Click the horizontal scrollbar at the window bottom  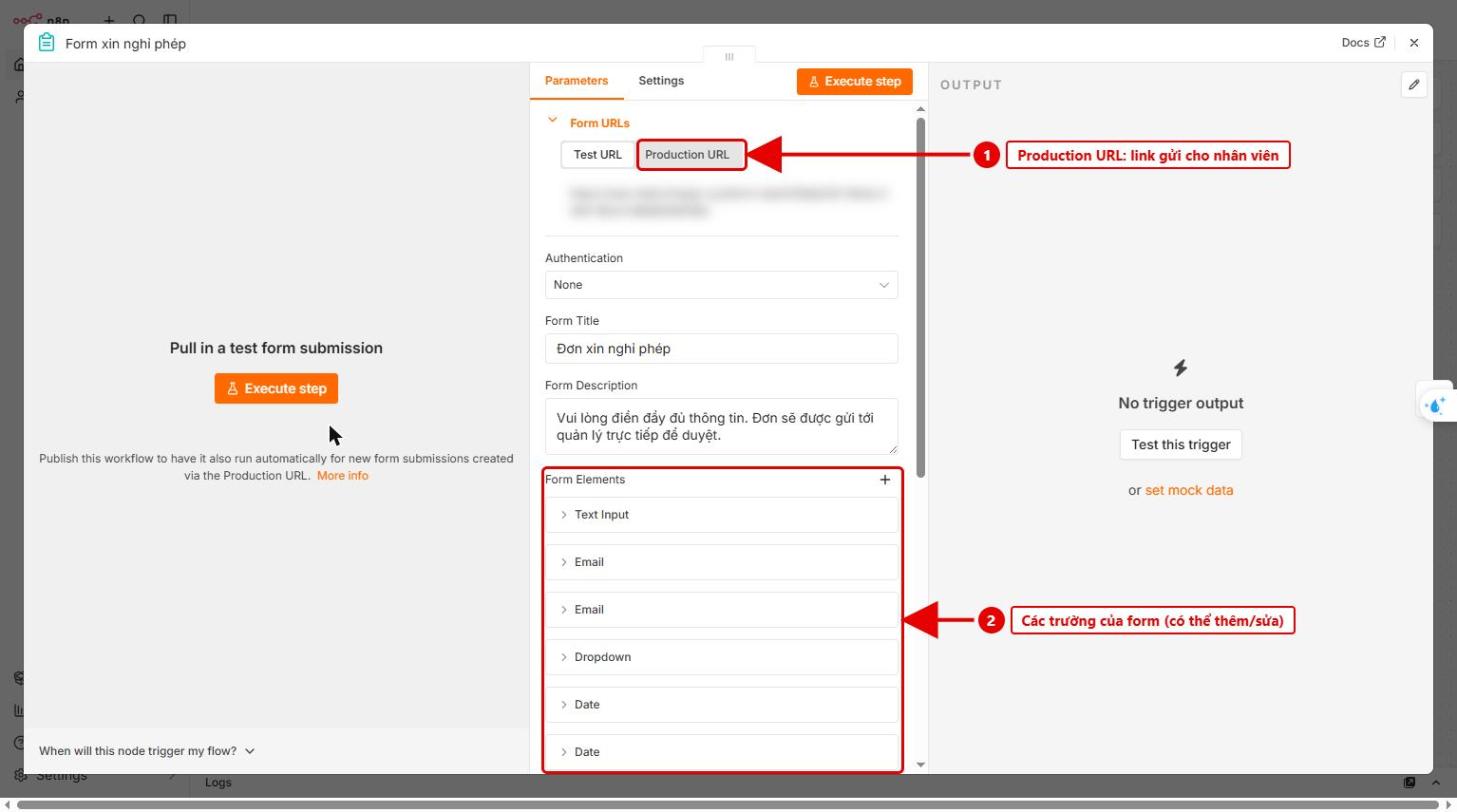click(728, 804)
